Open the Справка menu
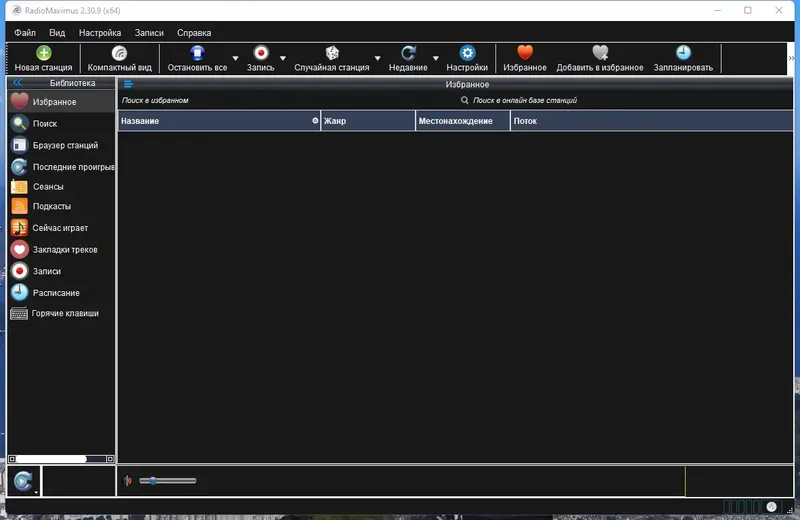Screen dimensions: 800x520 coord(194,33)
